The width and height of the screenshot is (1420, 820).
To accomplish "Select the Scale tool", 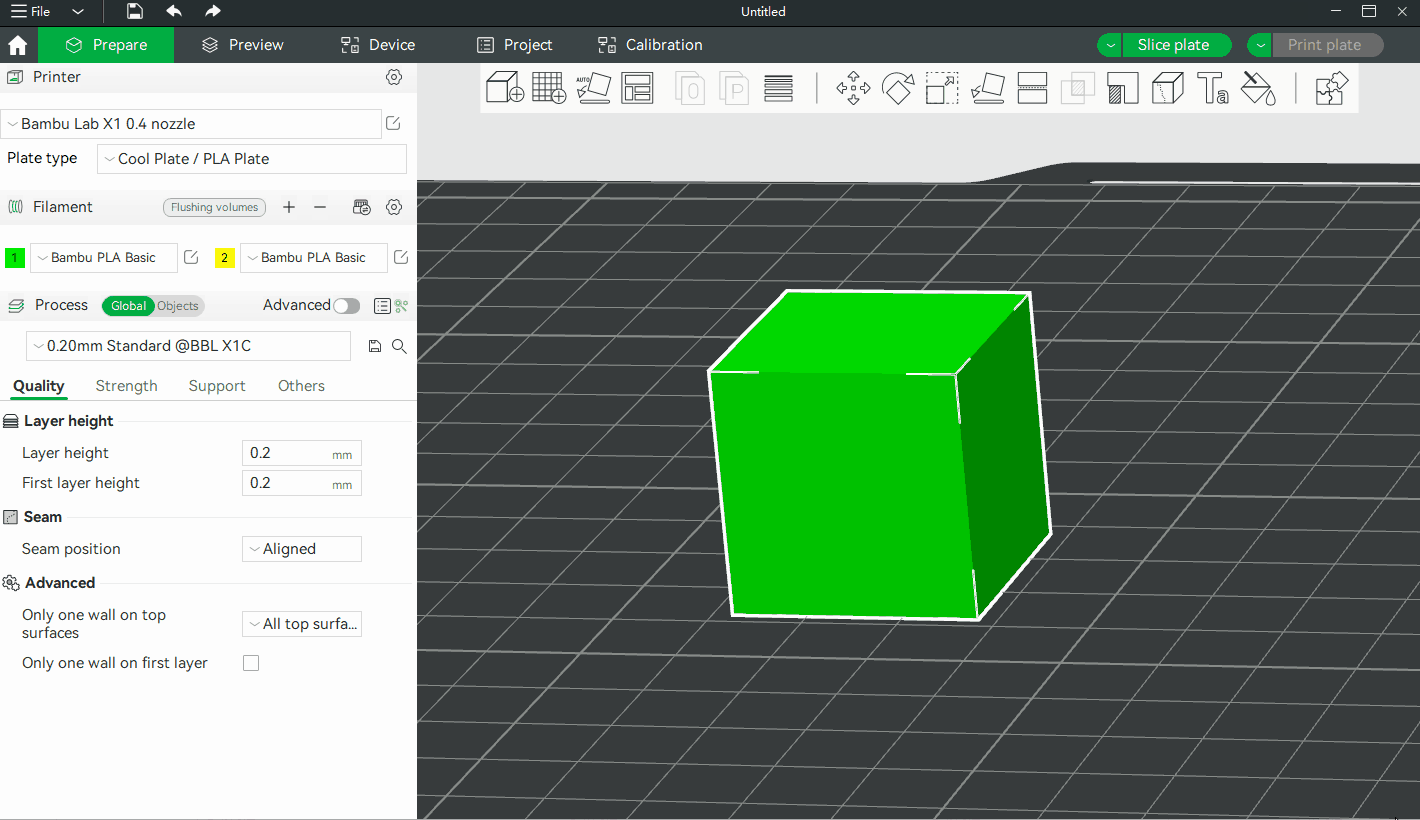I will [x=942, y=88].
